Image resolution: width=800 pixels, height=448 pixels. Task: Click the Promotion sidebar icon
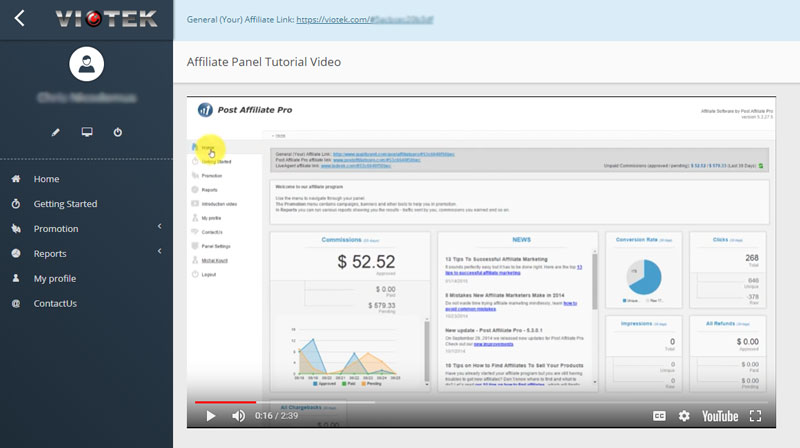(16, 229)
